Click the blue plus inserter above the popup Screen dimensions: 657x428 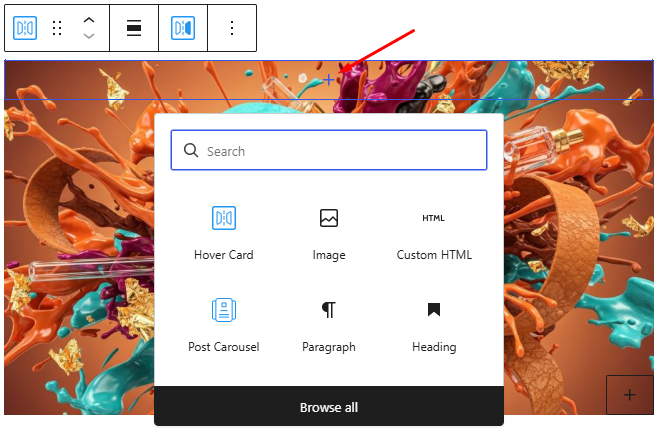pyautogui.click(x=328, y=79)
